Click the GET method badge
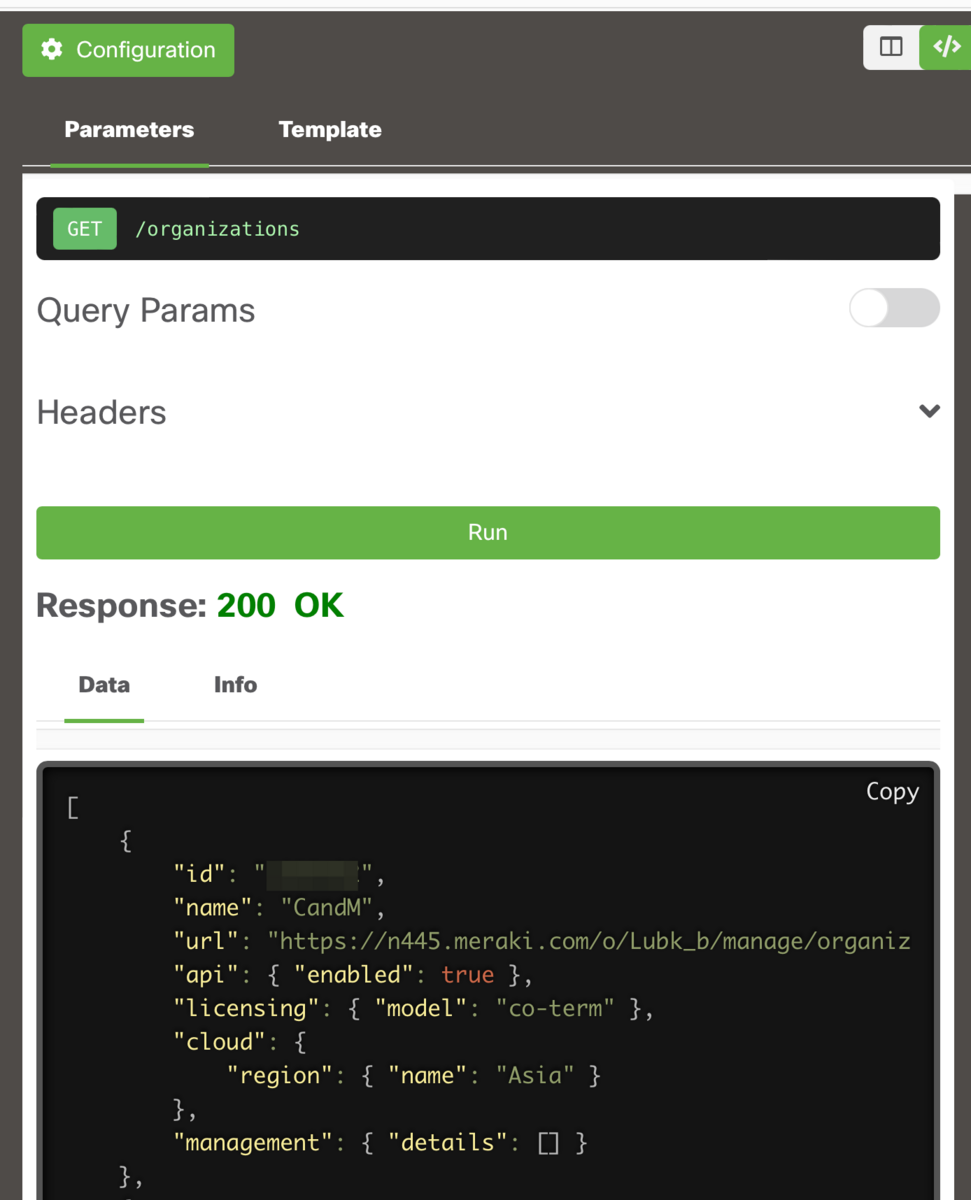 point(84,228)
